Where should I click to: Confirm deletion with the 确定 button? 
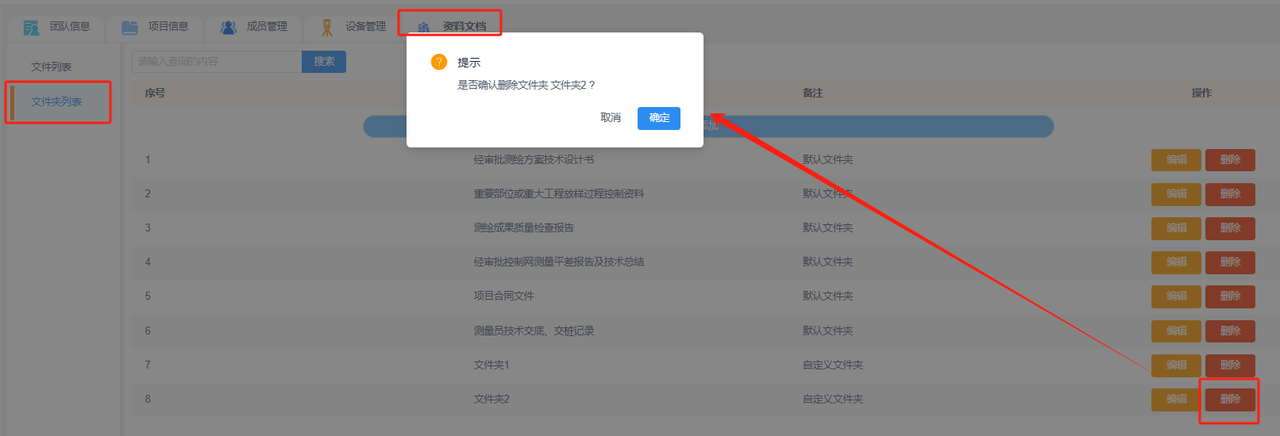coord(659,118)
